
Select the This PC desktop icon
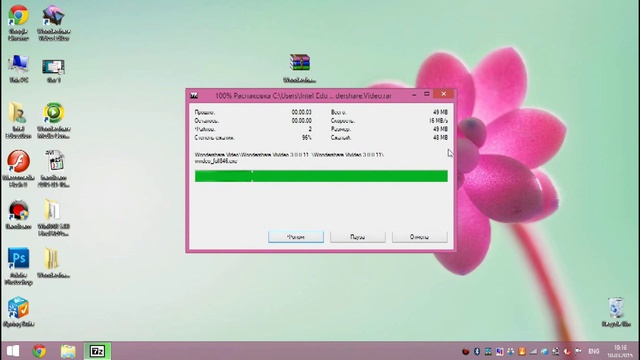pos(18,69)
